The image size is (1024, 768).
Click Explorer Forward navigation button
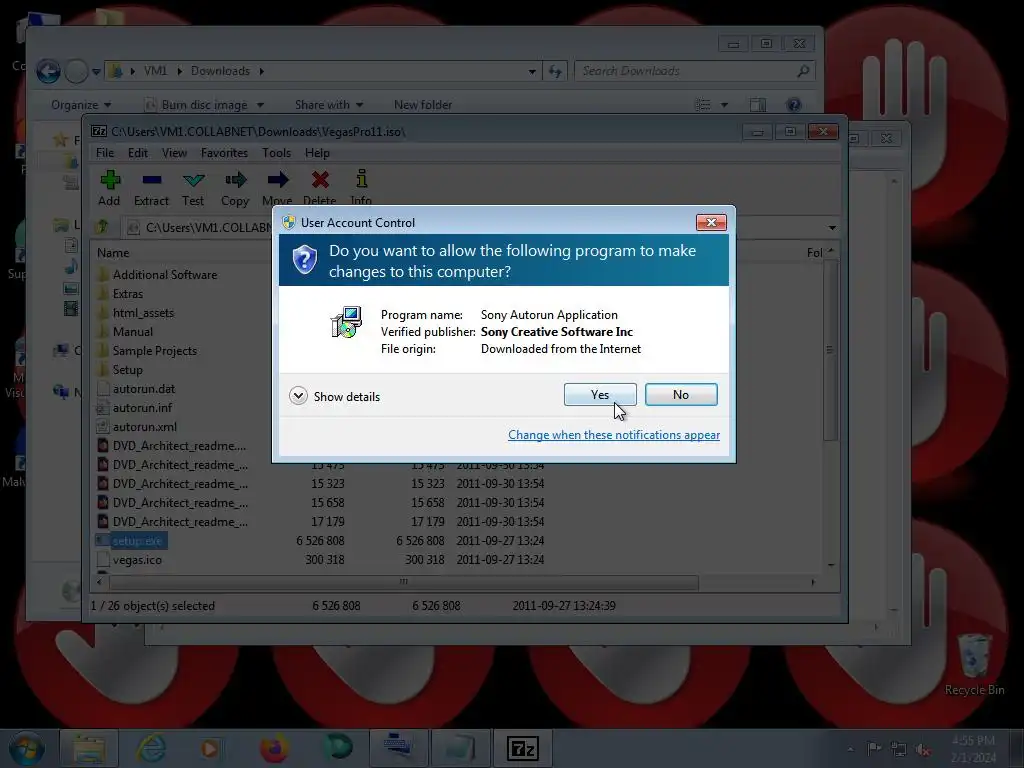(x=76, y=71)
